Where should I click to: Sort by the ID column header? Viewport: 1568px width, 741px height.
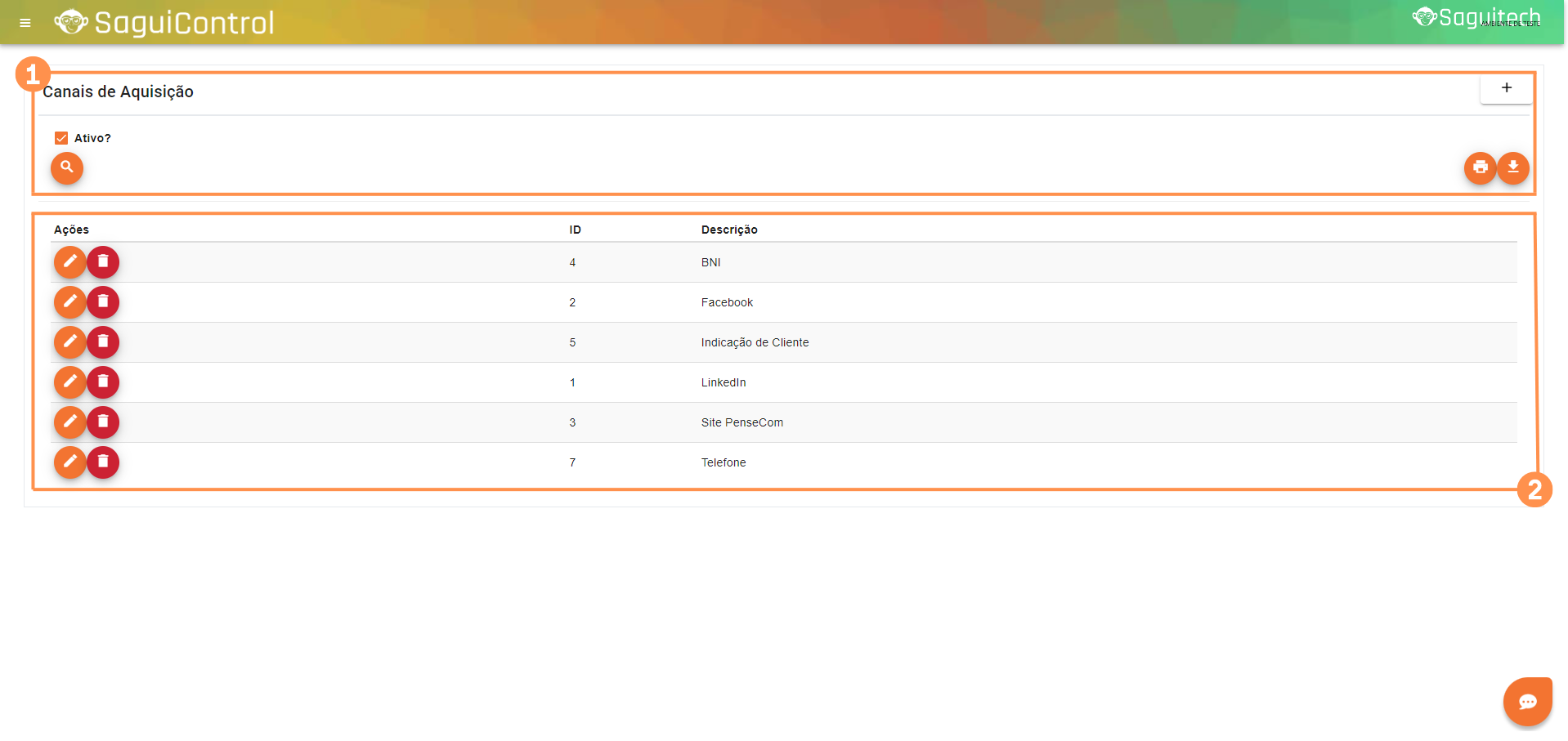pyautogui.click(x=575, y=230)
